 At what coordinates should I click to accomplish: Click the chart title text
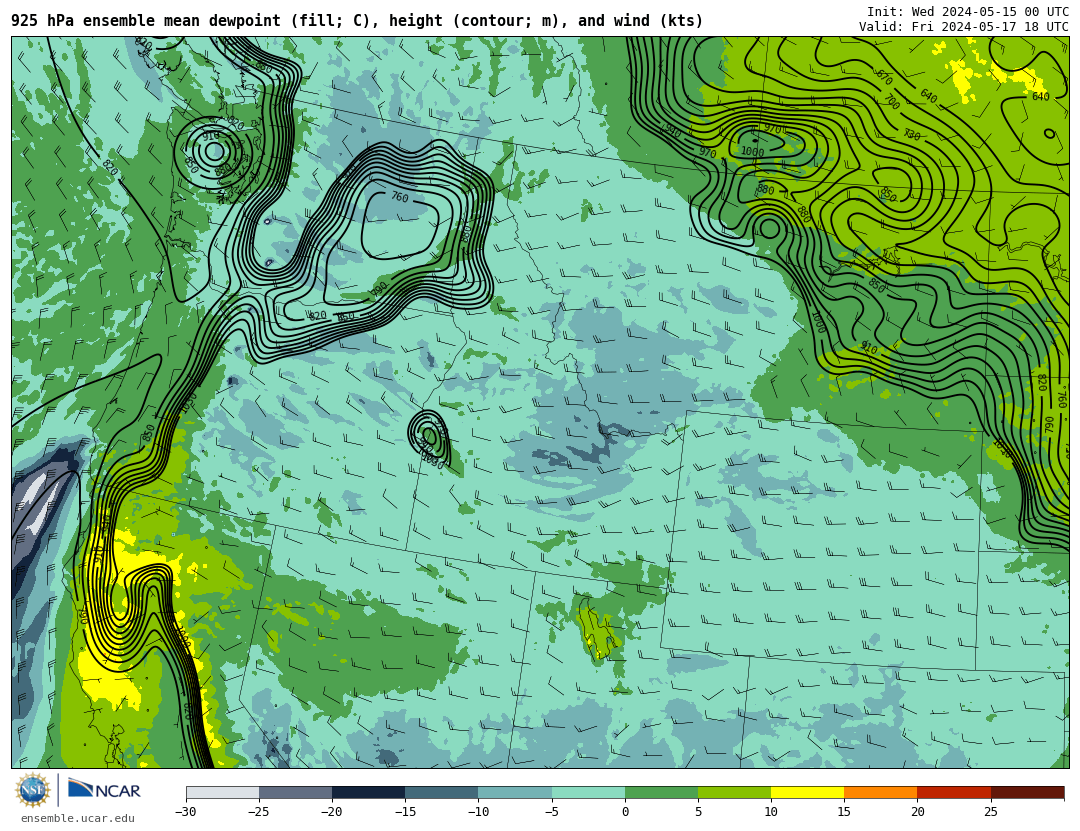357,21
